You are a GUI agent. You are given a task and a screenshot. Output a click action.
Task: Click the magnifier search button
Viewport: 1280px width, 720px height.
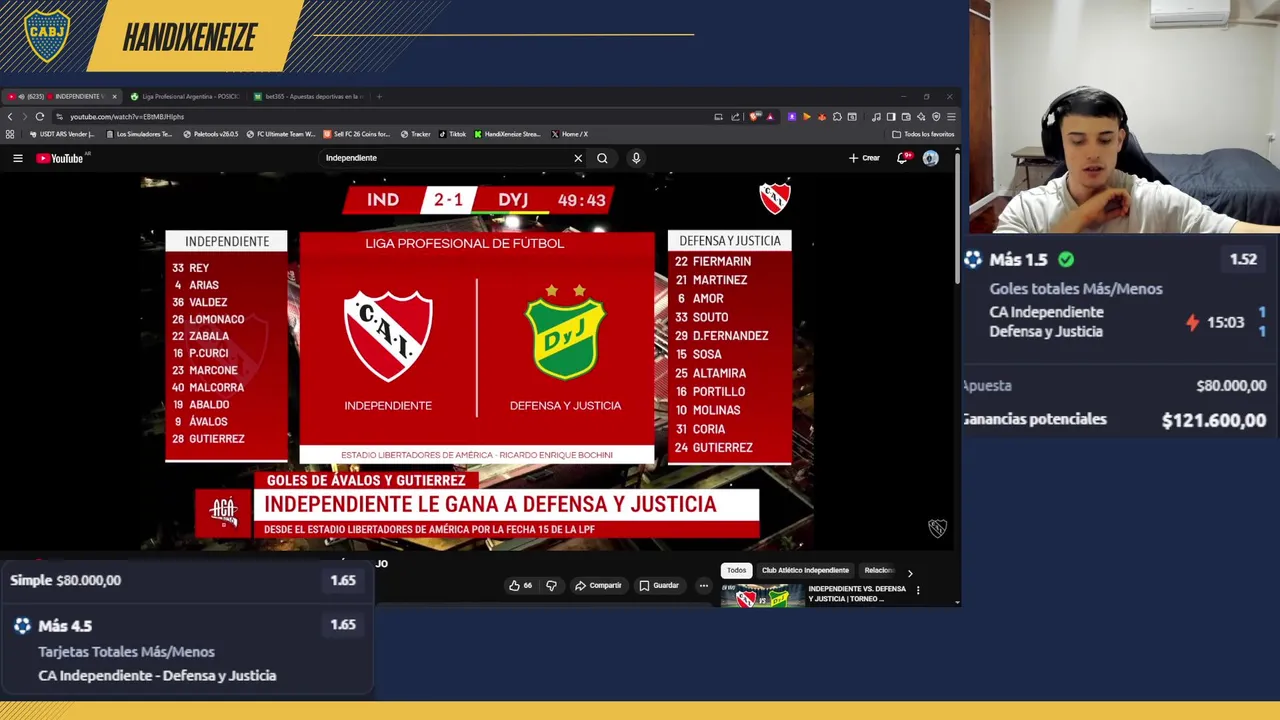tap(602, 158)
